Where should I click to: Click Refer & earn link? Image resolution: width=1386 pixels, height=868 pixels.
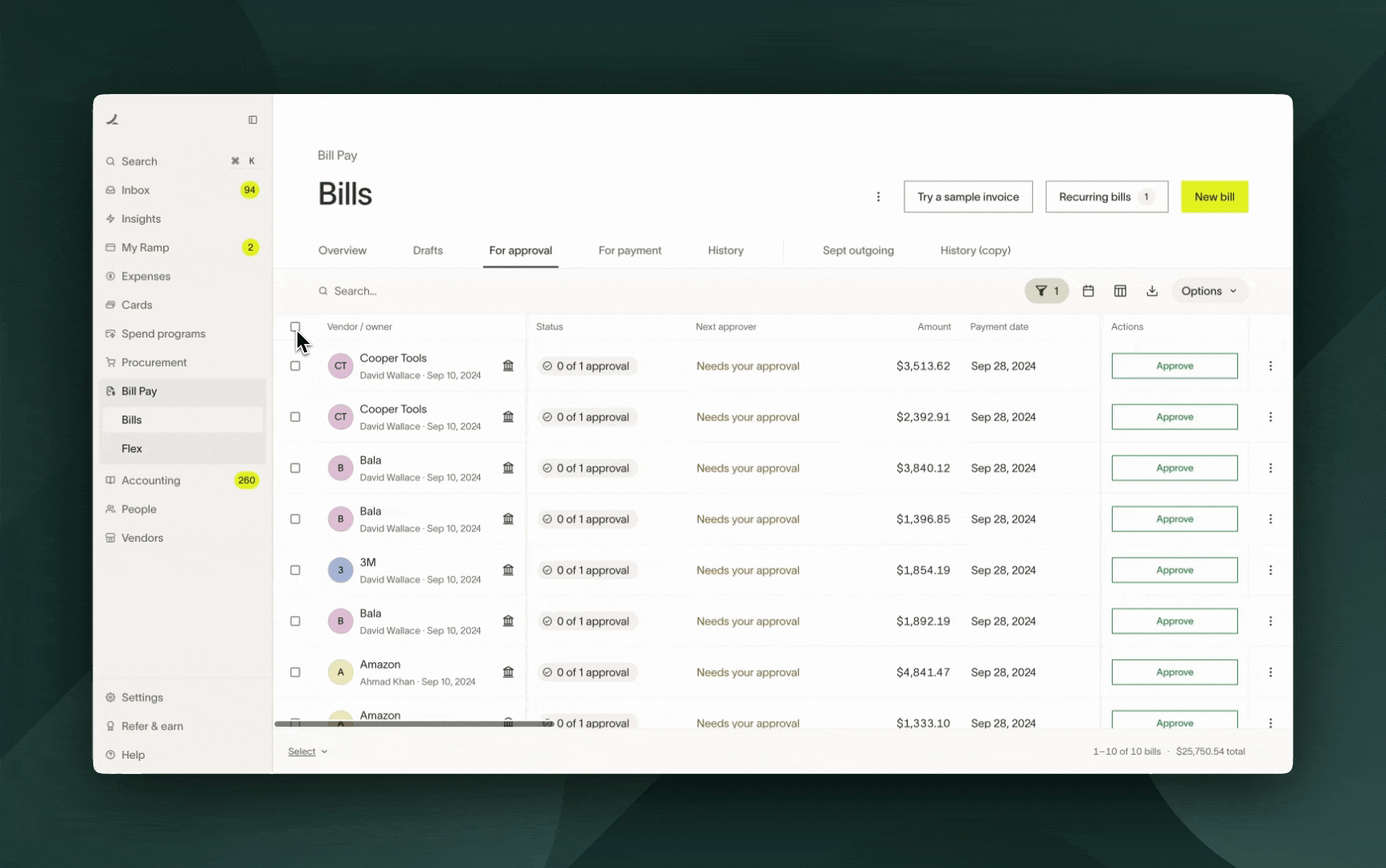(x=182, y=727)
